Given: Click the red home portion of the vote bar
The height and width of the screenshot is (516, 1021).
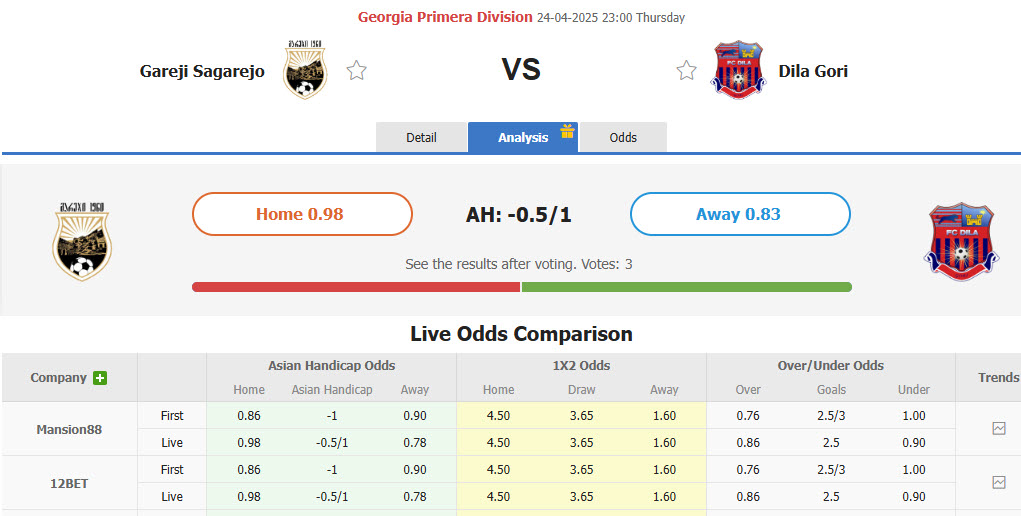Looking at the screenshot, I should 356,287.
